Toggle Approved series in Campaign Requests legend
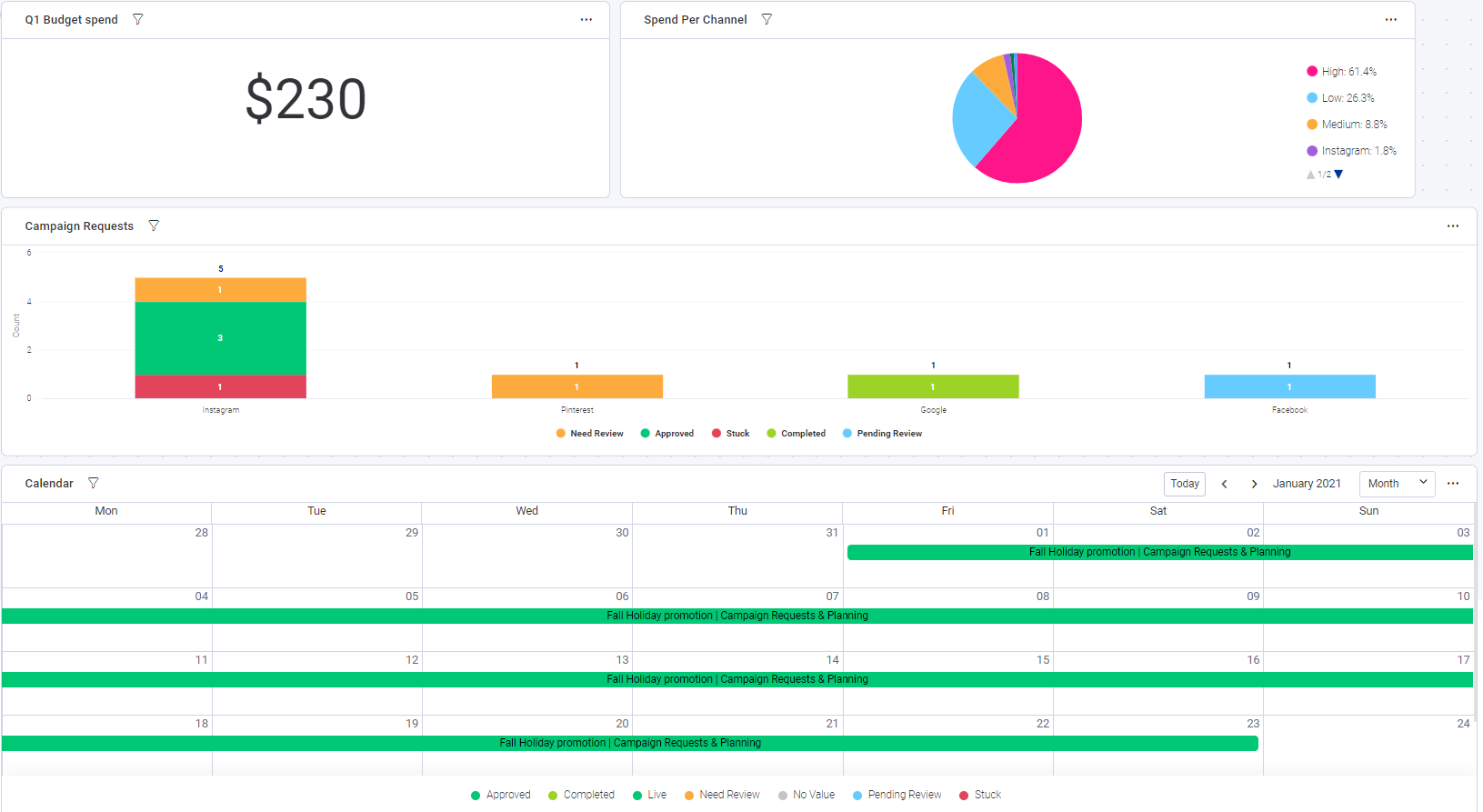 click(666, 434)
